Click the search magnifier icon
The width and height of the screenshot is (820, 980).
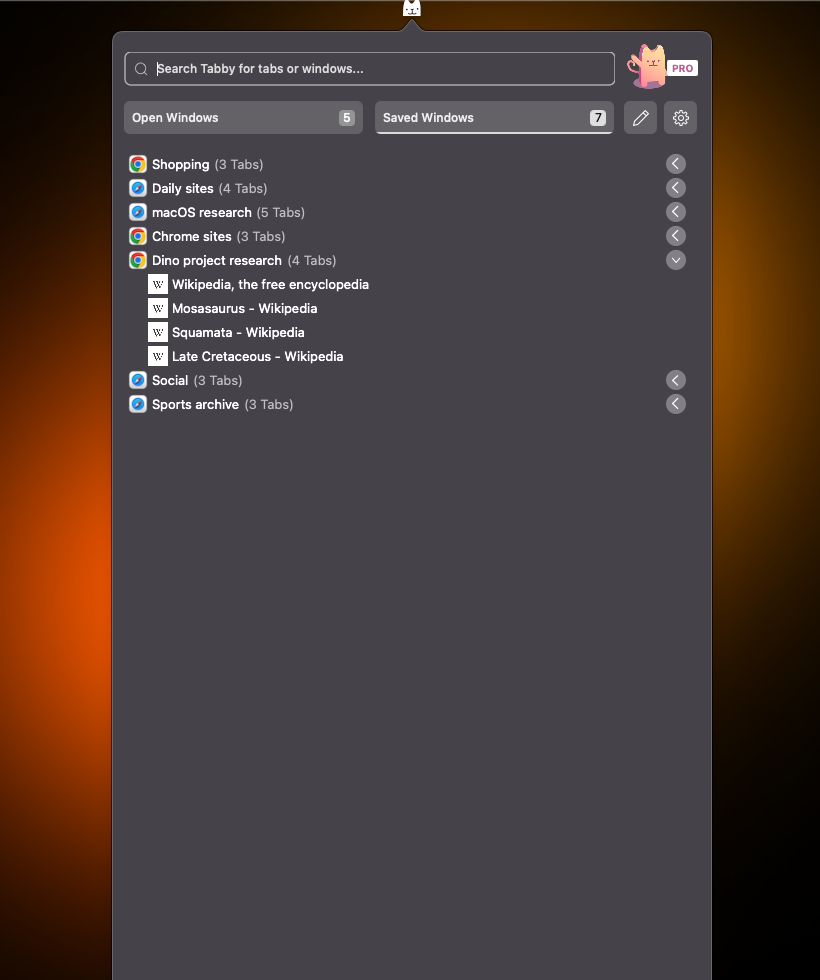pos(141,69)
